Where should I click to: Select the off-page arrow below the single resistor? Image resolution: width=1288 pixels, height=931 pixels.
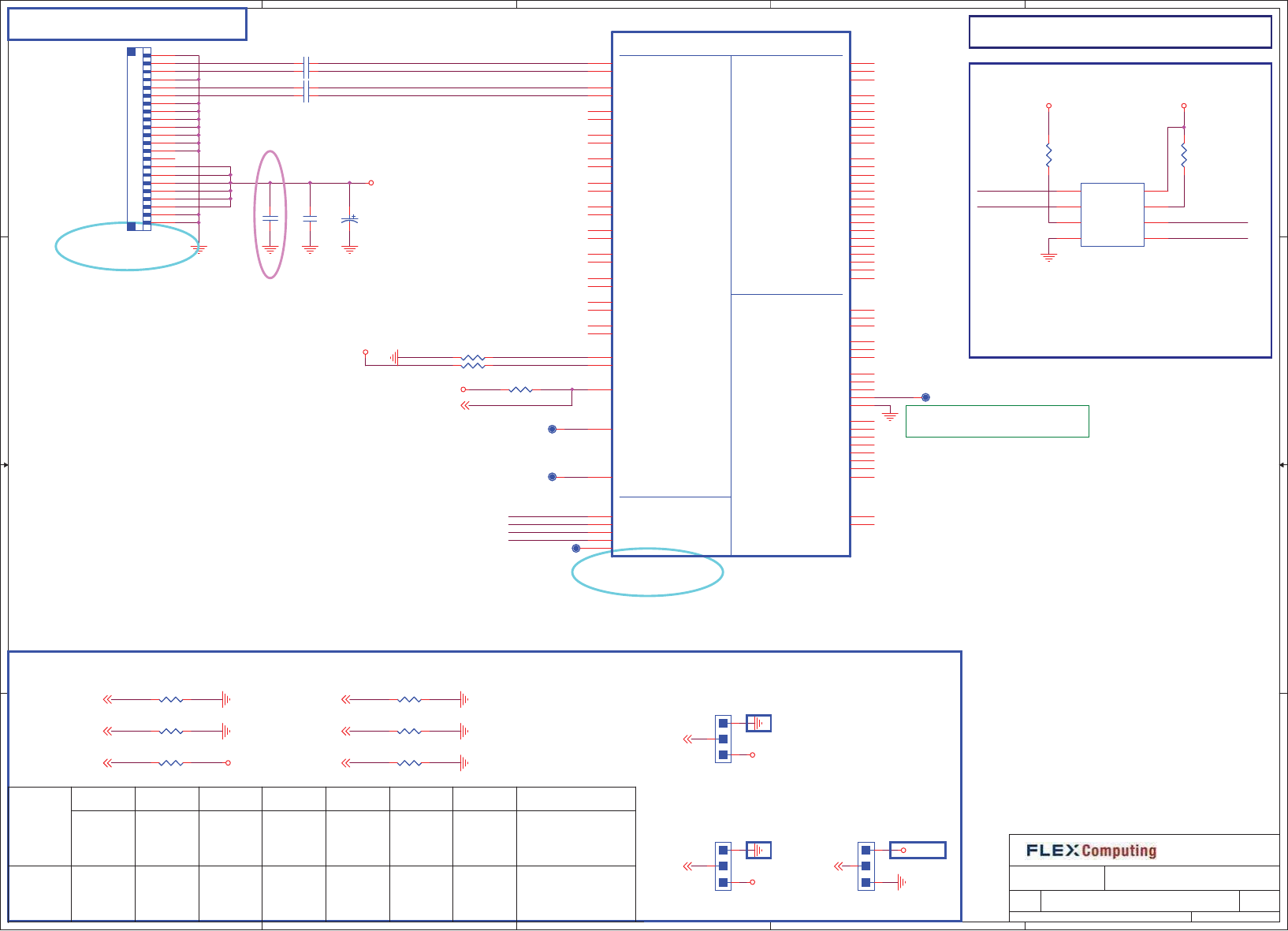point(465,405)
